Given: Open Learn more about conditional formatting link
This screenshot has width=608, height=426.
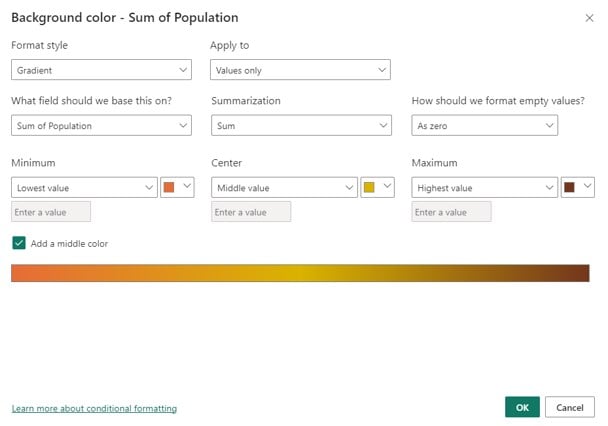Looking at the screenshot, I should (x=94, y=408).
